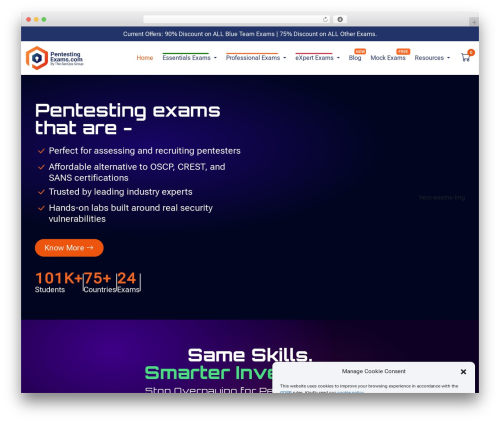Image resolution: width=500 pixels, height=423 pixels.
Task: Click the macOS green maximize window button
Action: point(44,20)
